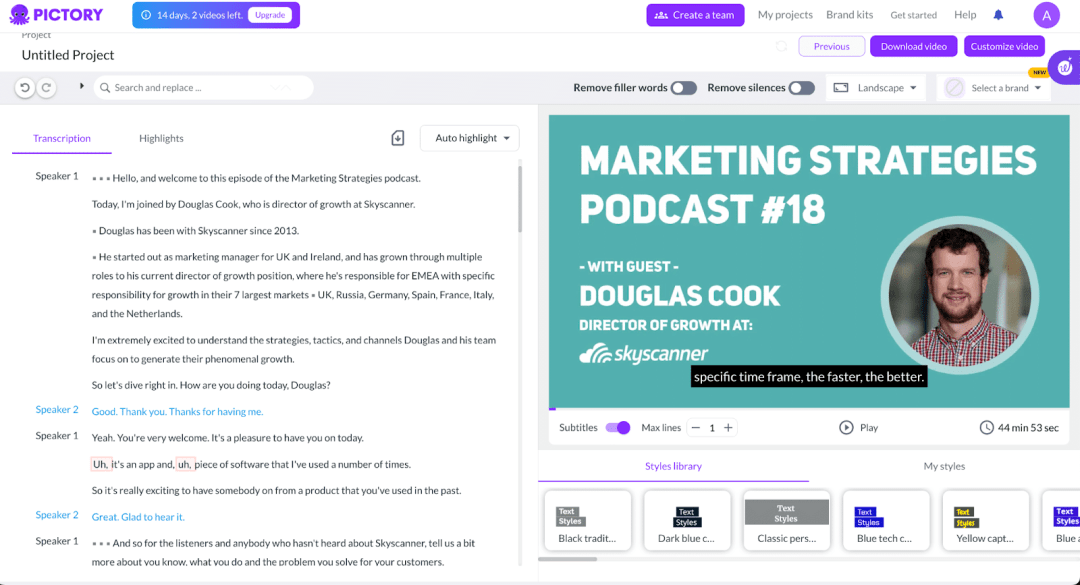The image size is (1080, 585).
Task: Click the transcript download icon
Action: [x=397, y=138]
